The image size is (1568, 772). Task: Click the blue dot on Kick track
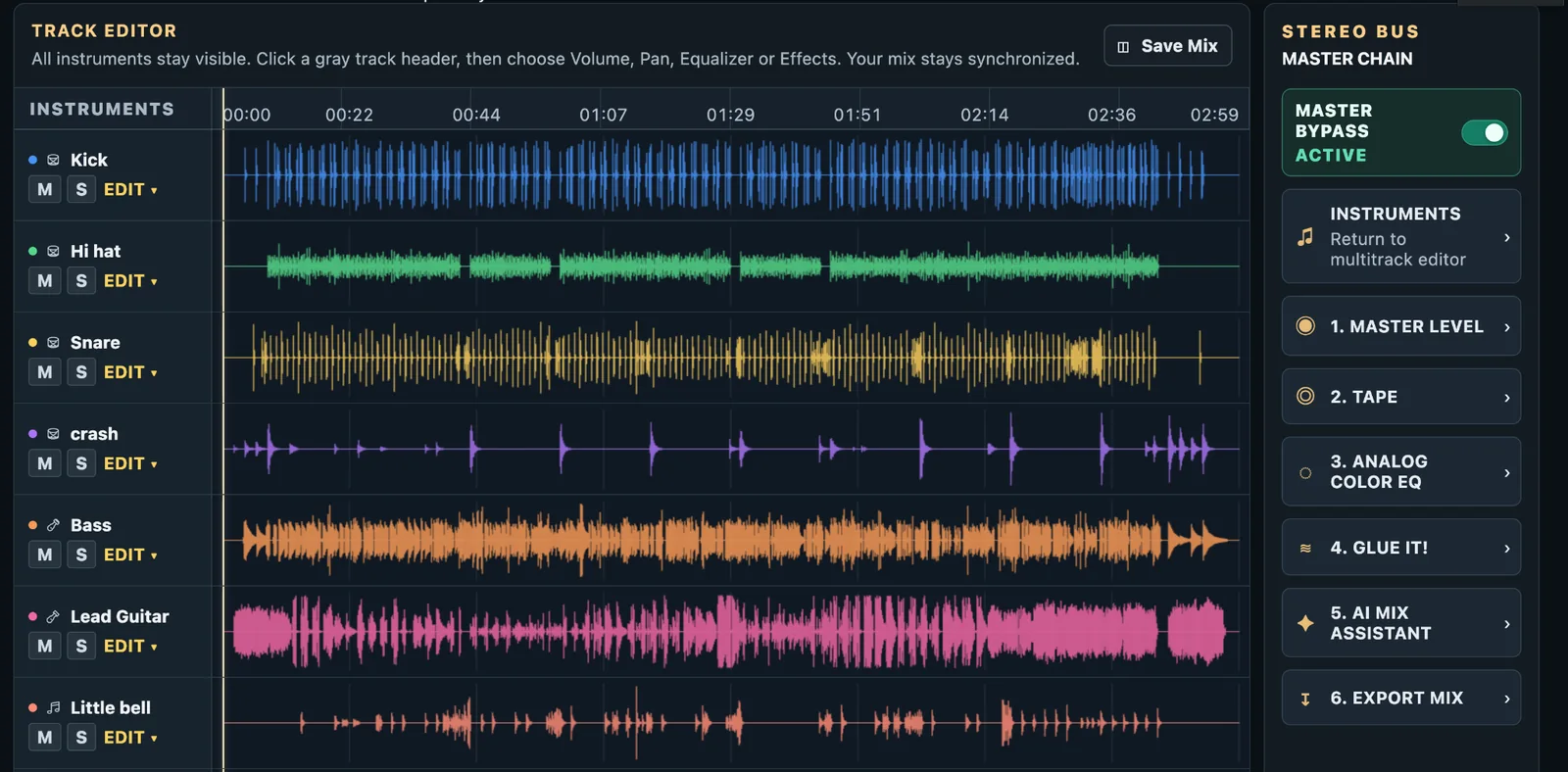point(32,160)
